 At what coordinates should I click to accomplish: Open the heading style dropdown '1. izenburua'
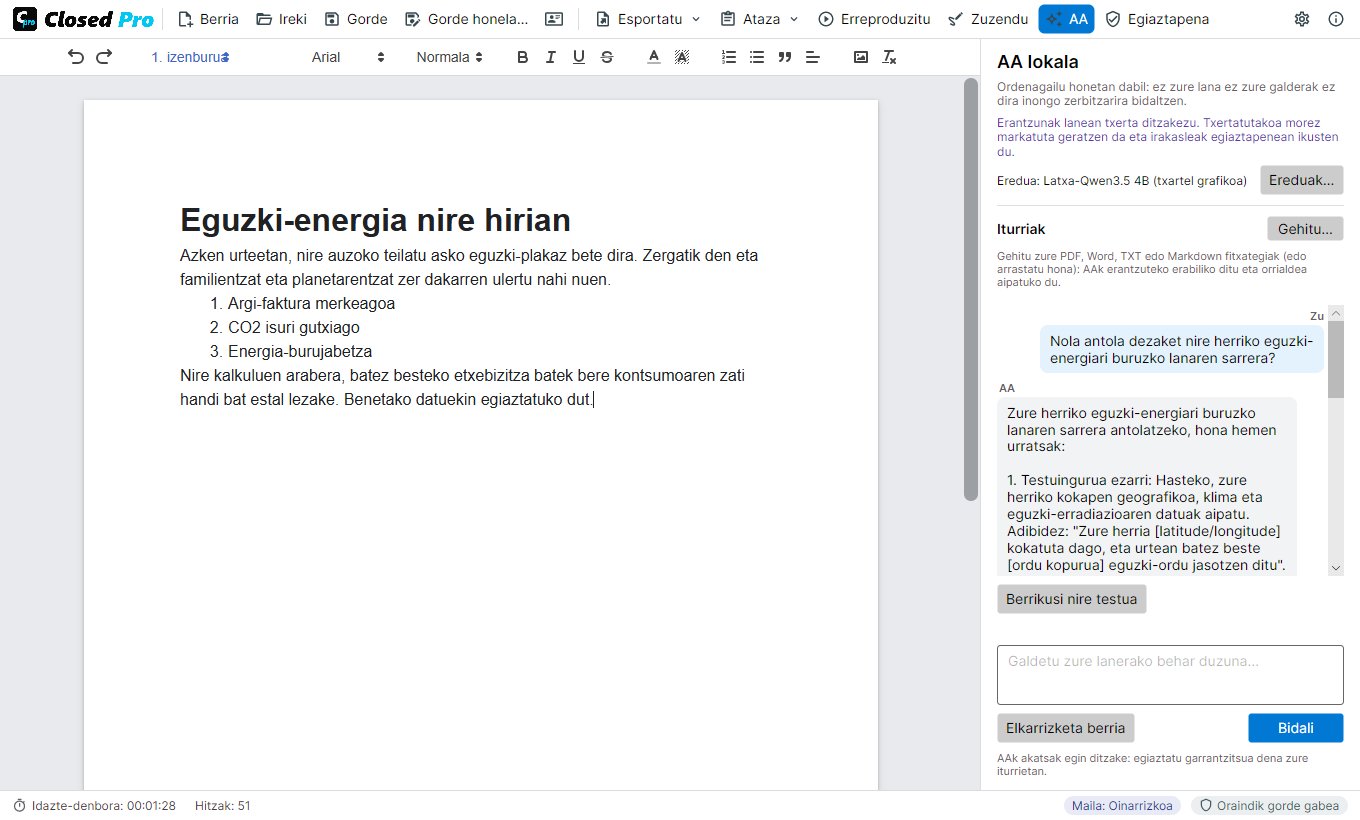pyautogui.click(x=190, y=57)
